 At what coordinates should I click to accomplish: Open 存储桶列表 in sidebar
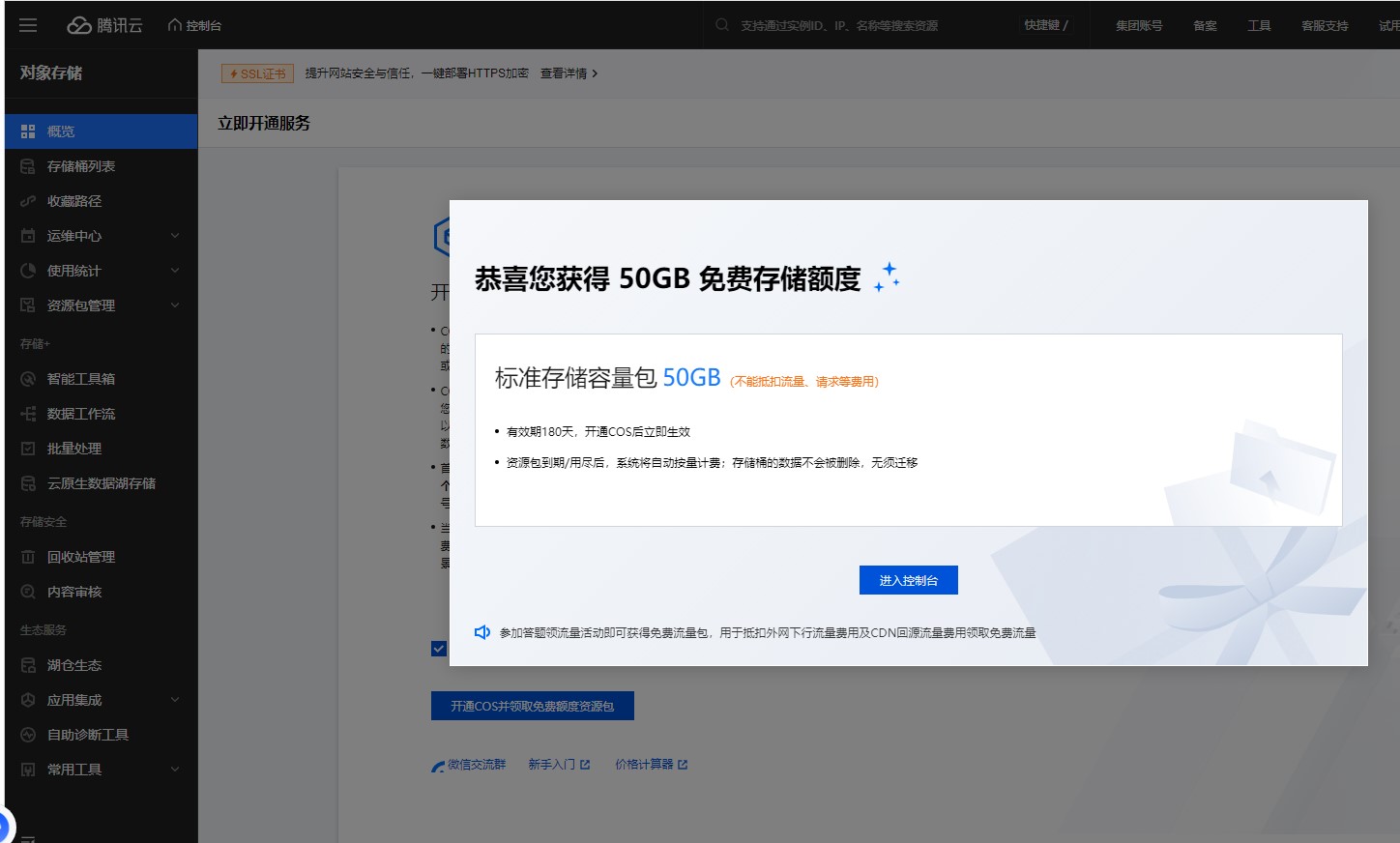(102, 166)
